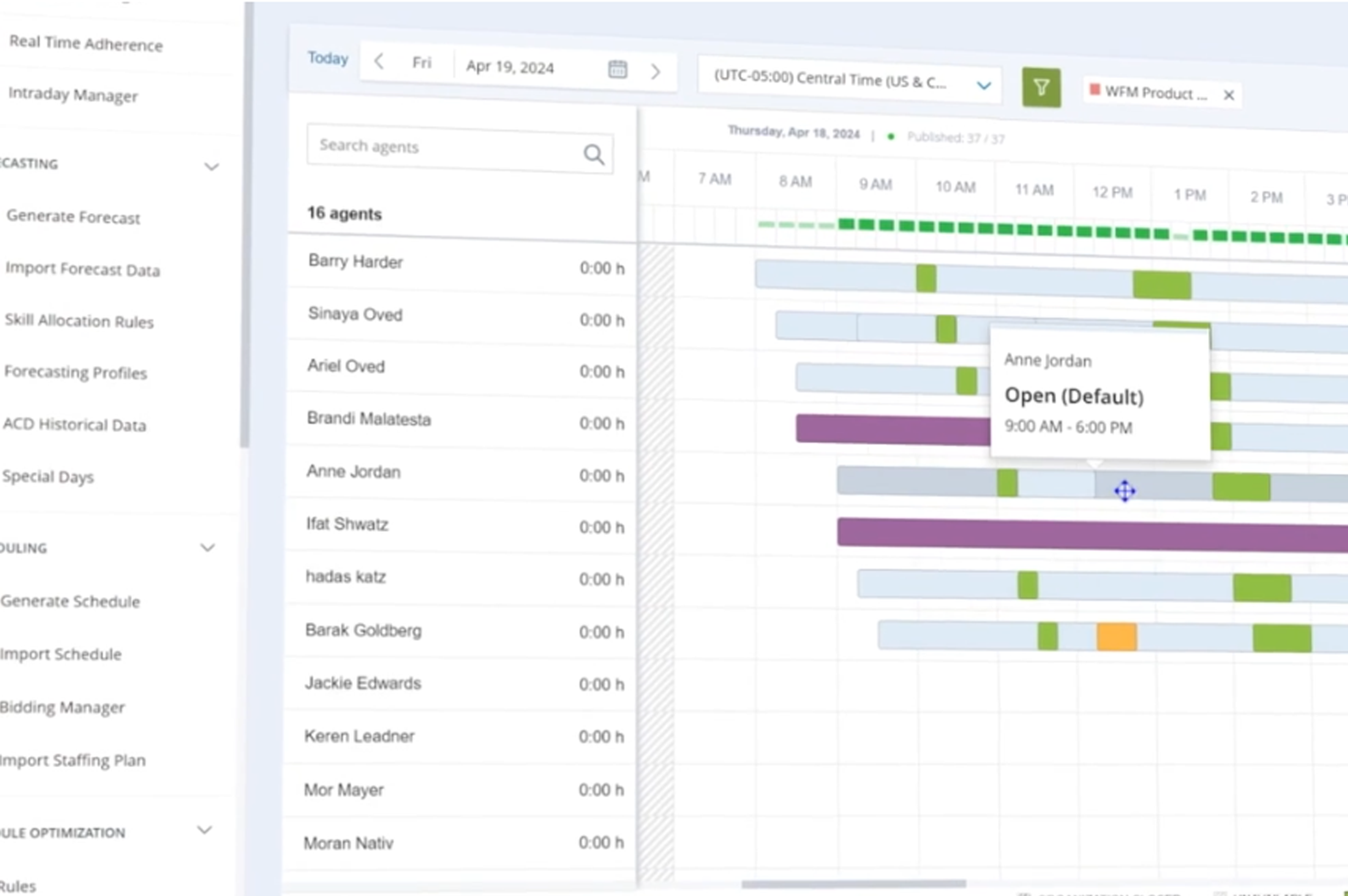Click the orange activity block on Barak Goldberg
Viewport: 1348px width, 896px height.
[1116, 636]
